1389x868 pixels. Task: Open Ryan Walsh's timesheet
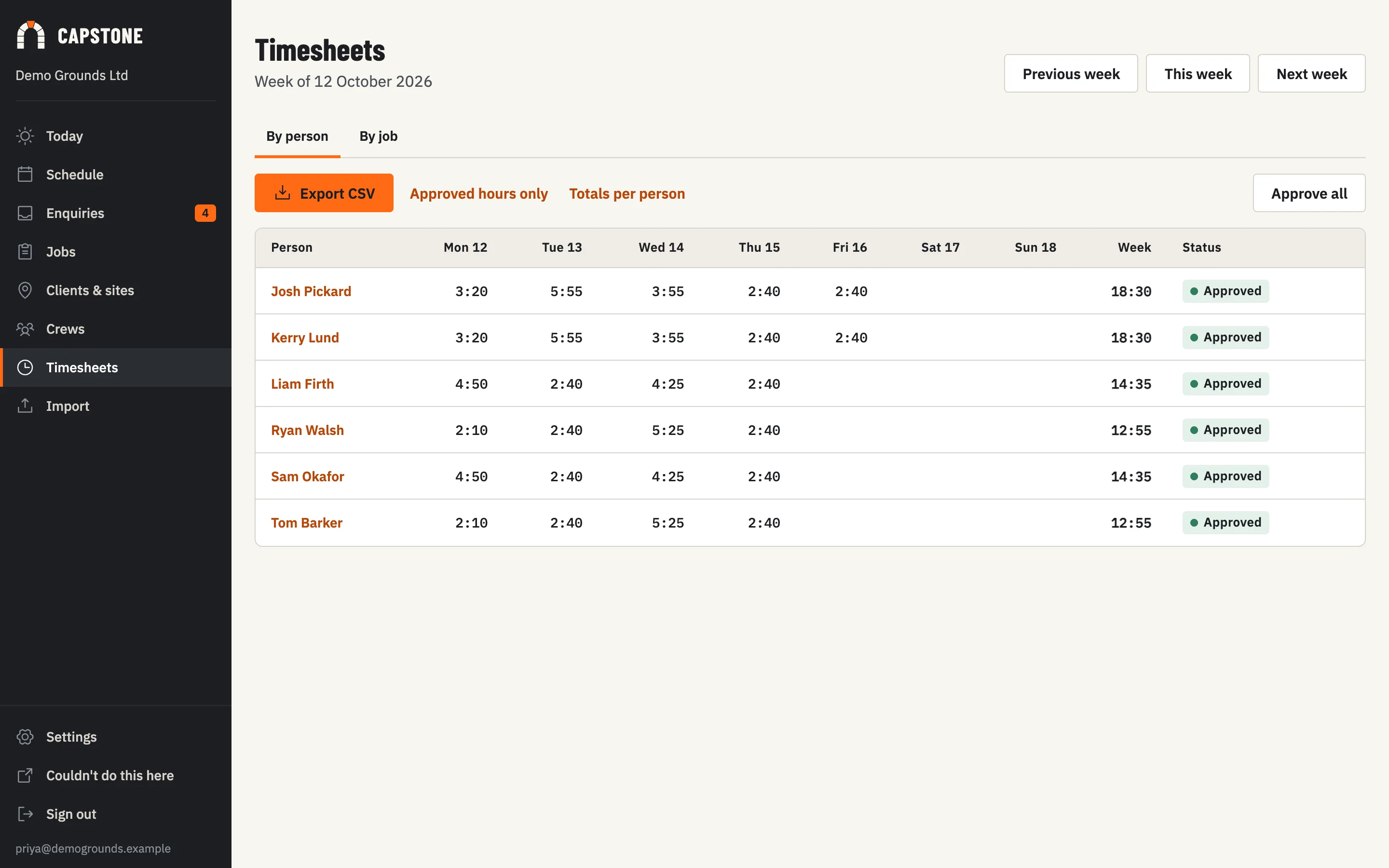[x=307, y=430]
